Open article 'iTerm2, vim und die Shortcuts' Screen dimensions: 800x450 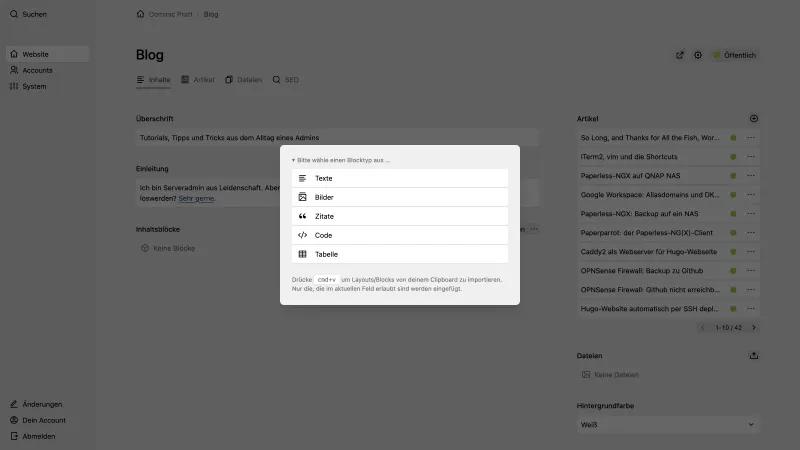click(x=629, y=157)
